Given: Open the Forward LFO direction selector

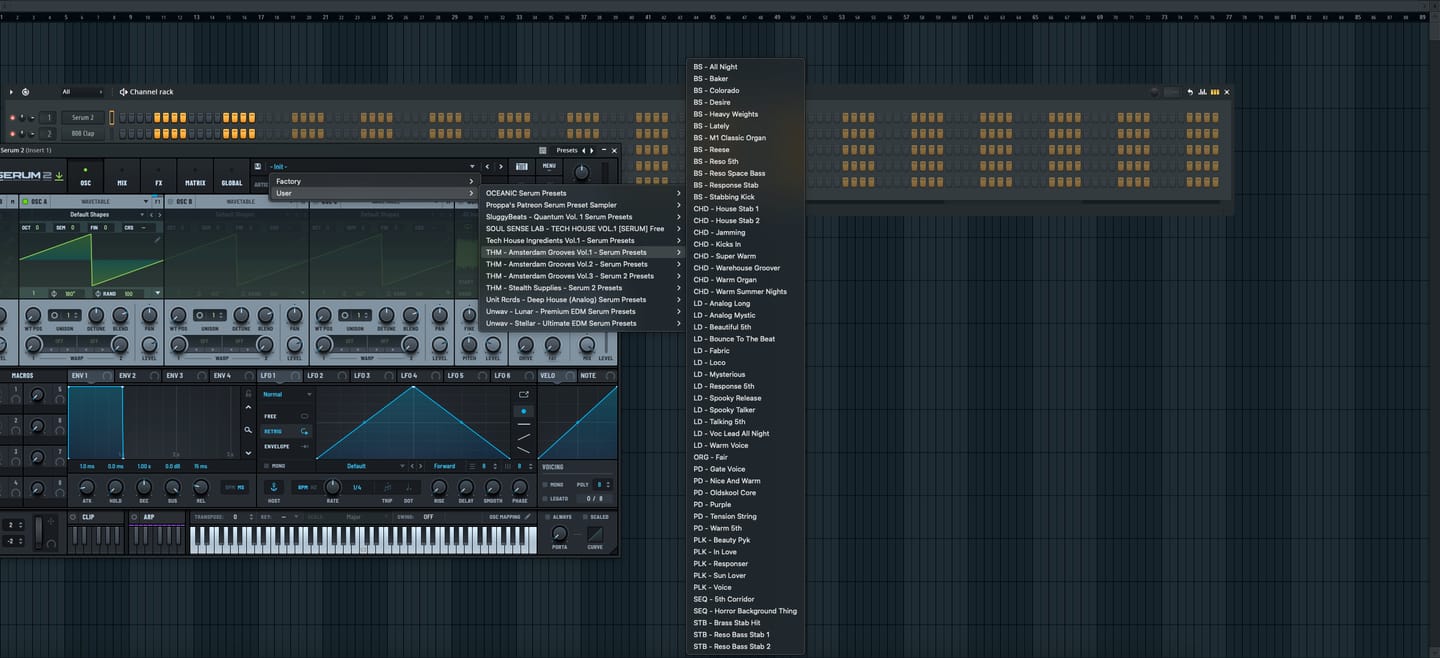Looking at the screenshot, I should pyautogui.click(x=447, y=466).
